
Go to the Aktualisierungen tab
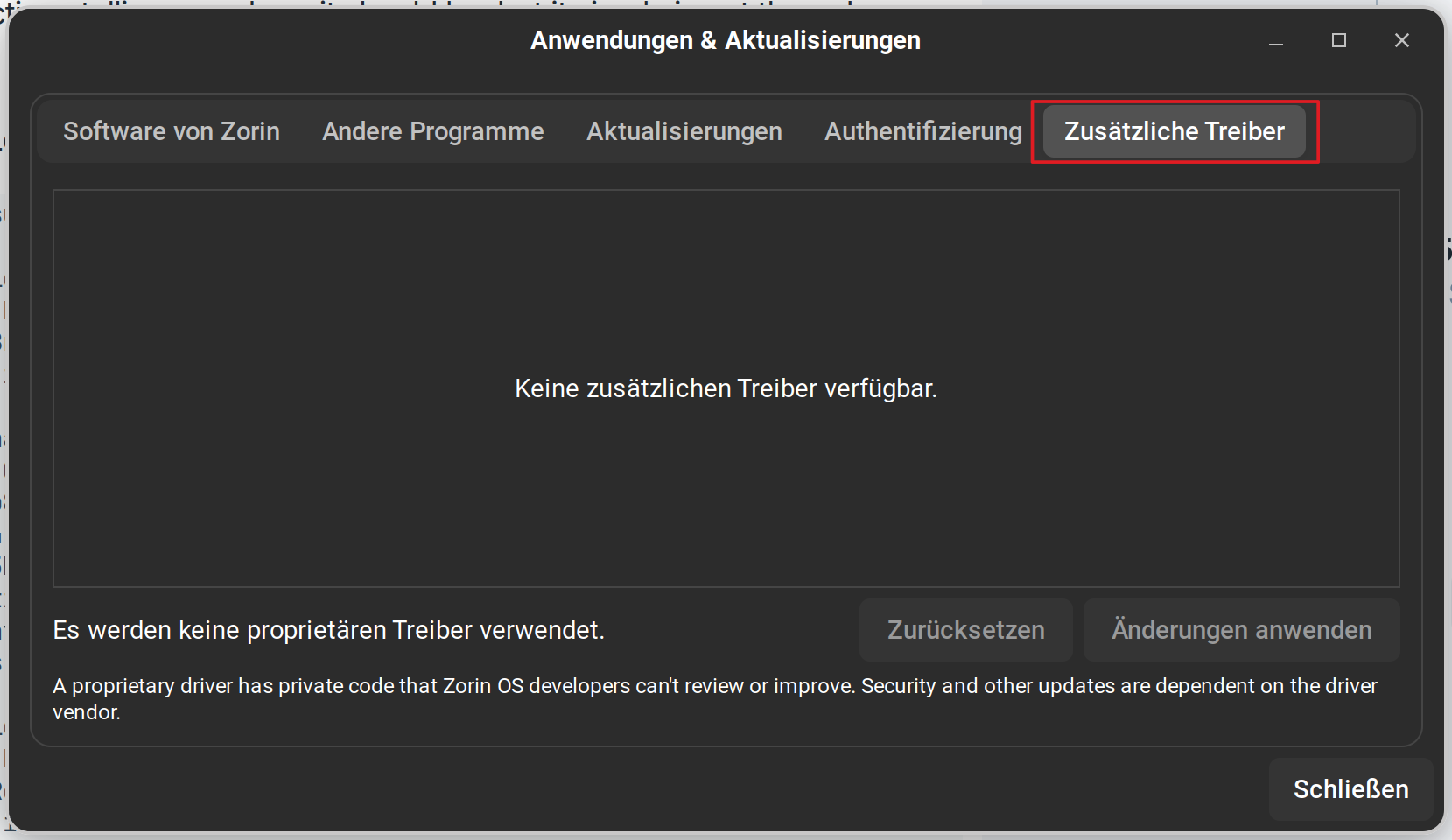pos(684,131)
